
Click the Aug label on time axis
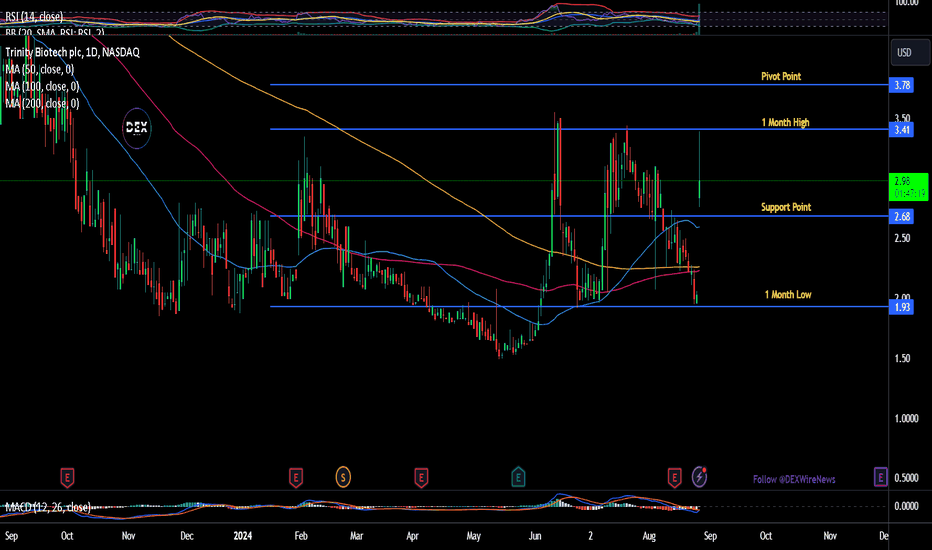649,536
